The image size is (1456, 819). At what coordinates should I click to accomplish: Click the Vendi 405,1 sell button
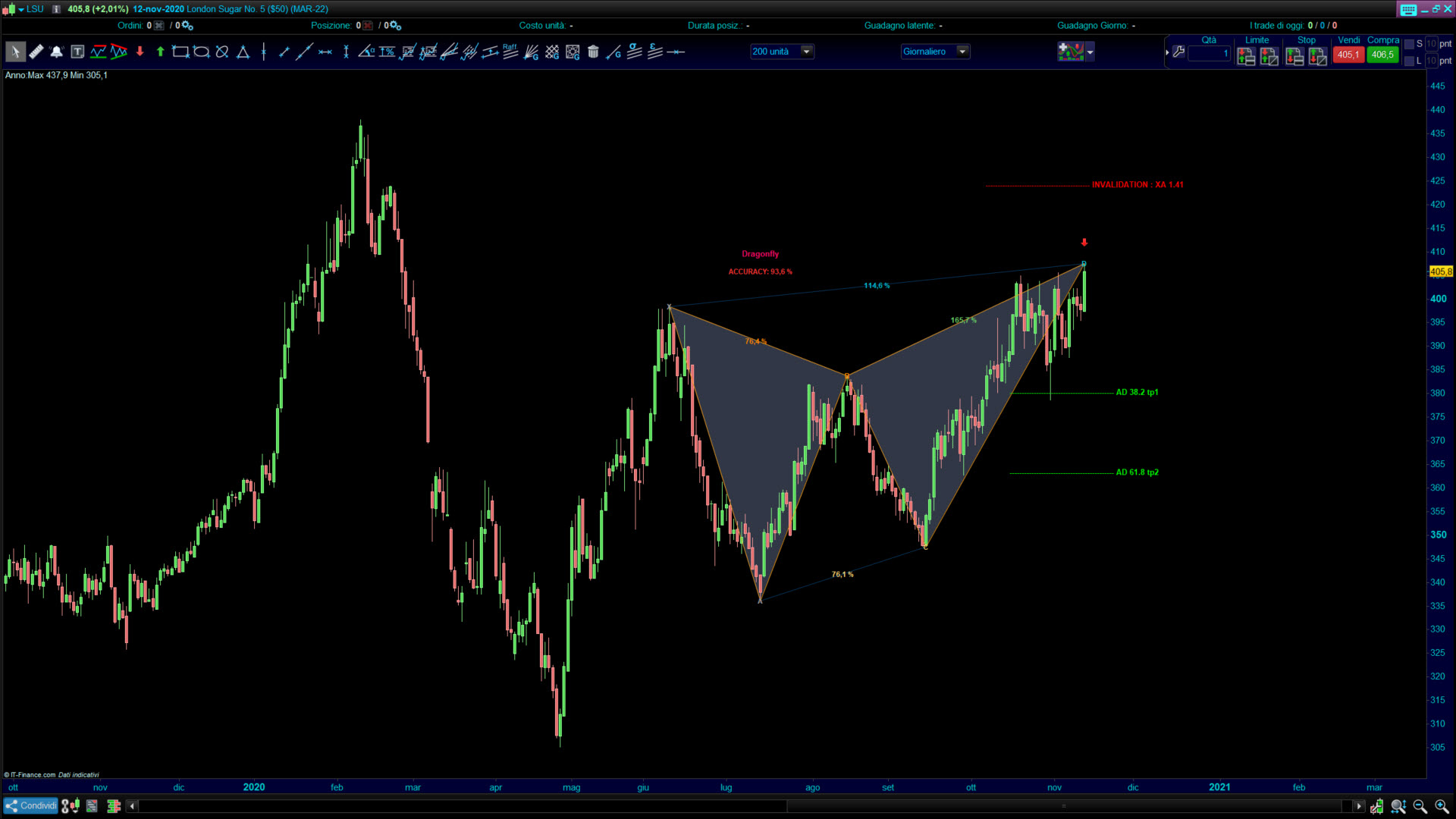click(1348, 55)
